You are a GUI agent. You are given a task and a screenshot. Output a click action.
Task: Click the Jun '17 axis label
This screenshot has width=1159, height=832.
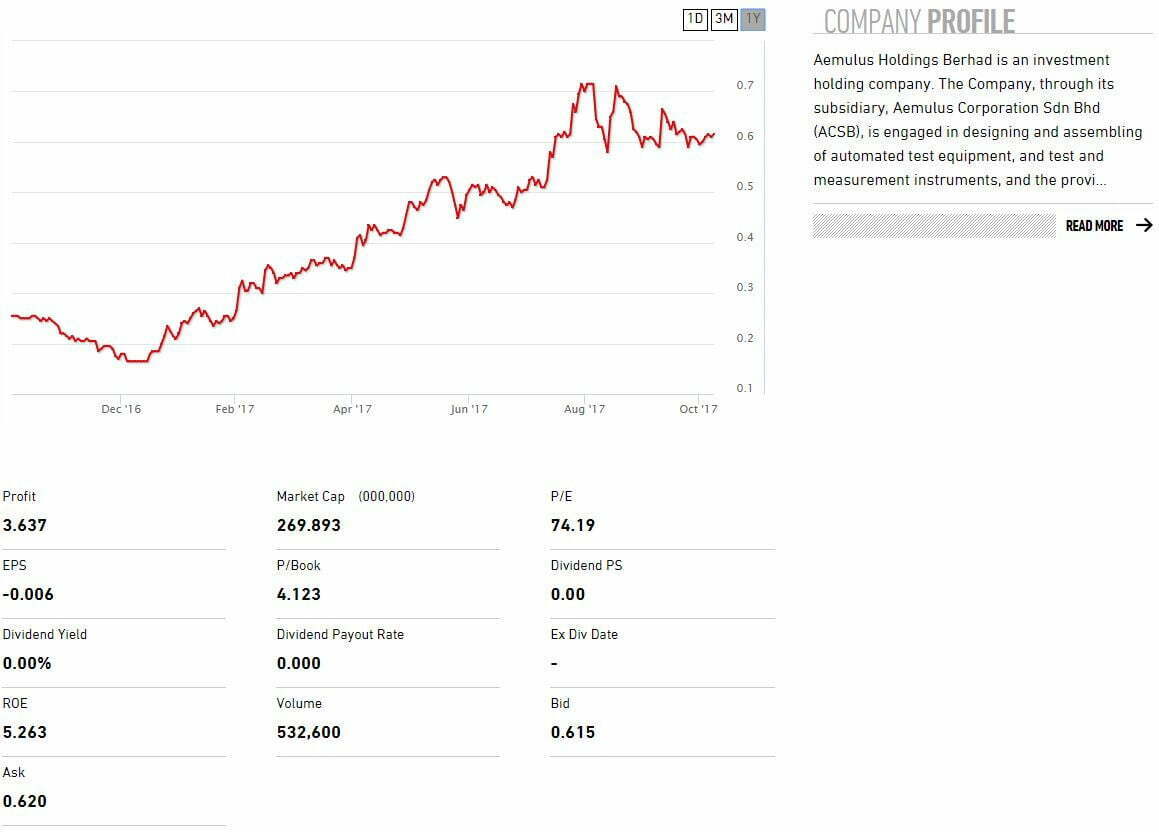tap(468, 409)
